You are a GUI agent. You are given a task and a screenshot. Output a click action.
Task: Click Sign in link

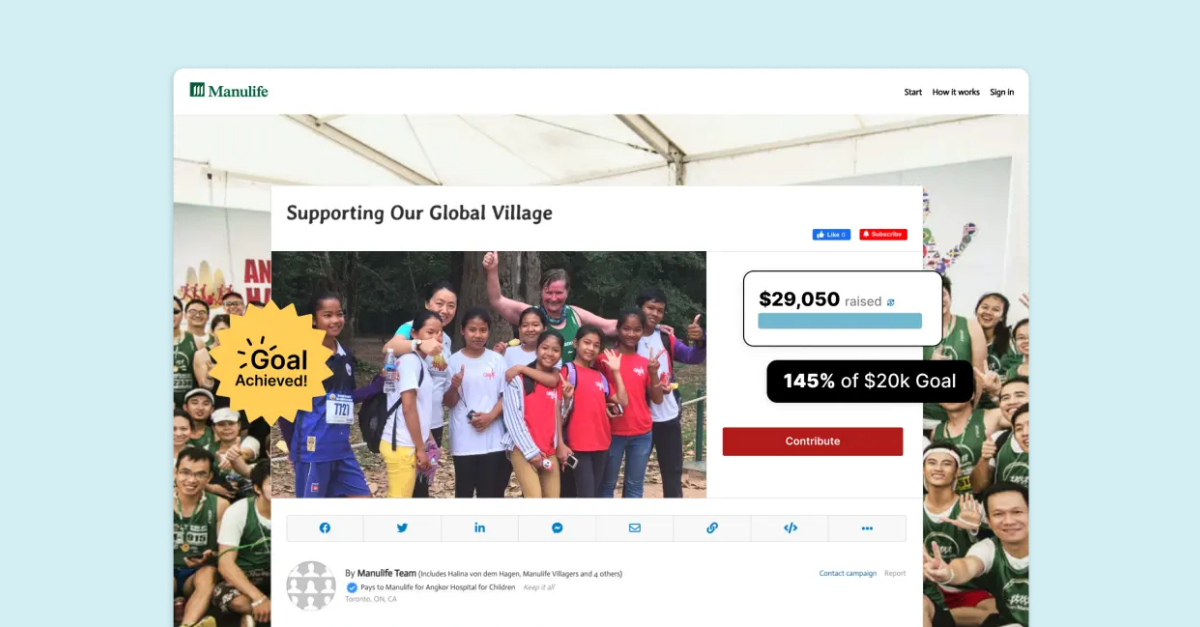point(1002,92)
